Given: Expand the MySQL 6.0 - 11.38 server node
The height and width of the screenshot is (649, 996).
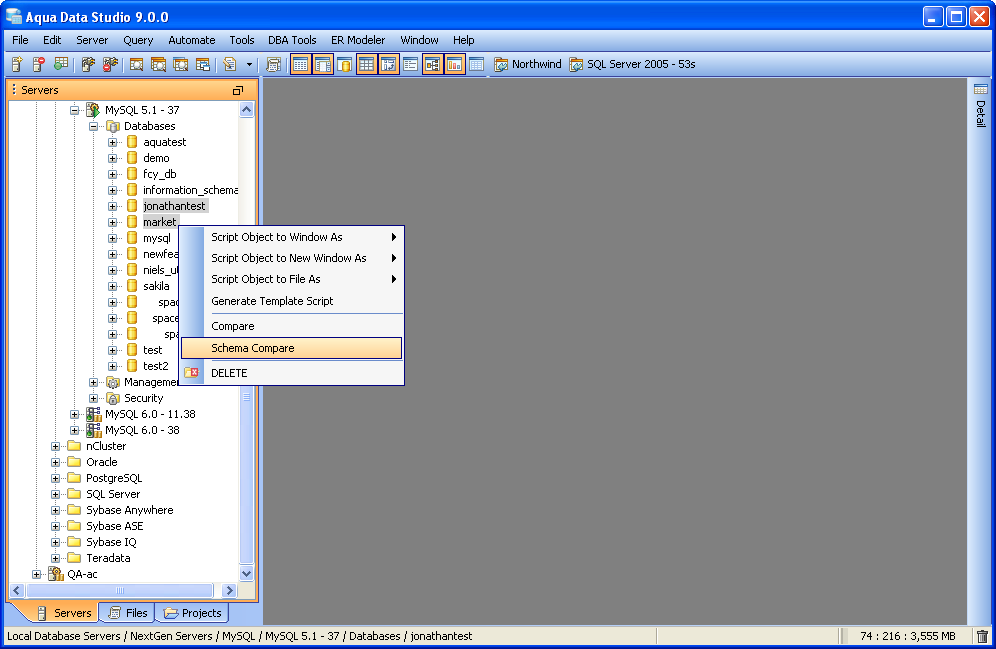Looking at the screenshot, I should pyautogui.click(x=74, y=414).
